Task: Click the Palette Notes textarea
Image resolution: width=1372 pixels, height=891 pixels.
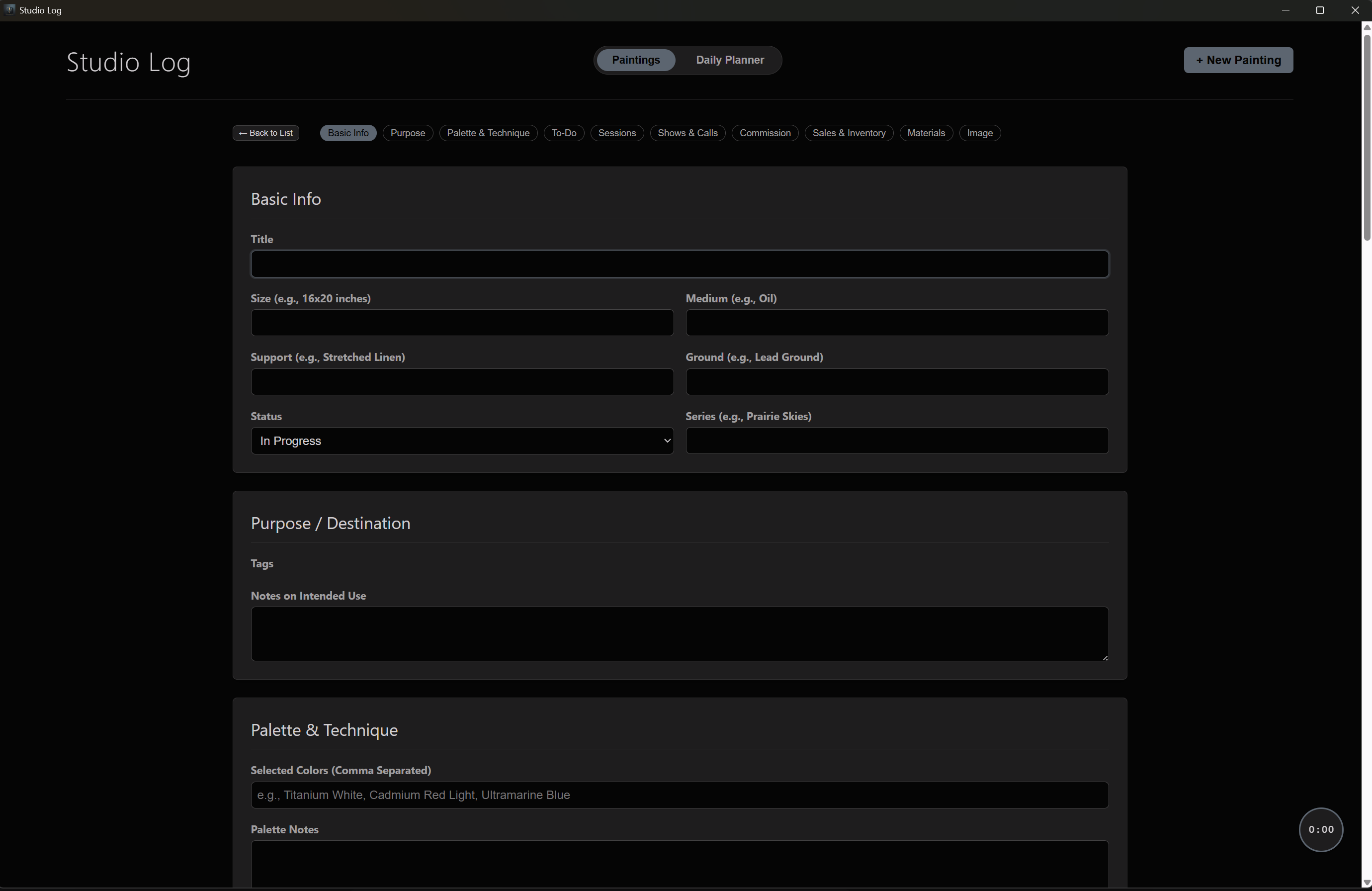Action: tap(680, 864)
